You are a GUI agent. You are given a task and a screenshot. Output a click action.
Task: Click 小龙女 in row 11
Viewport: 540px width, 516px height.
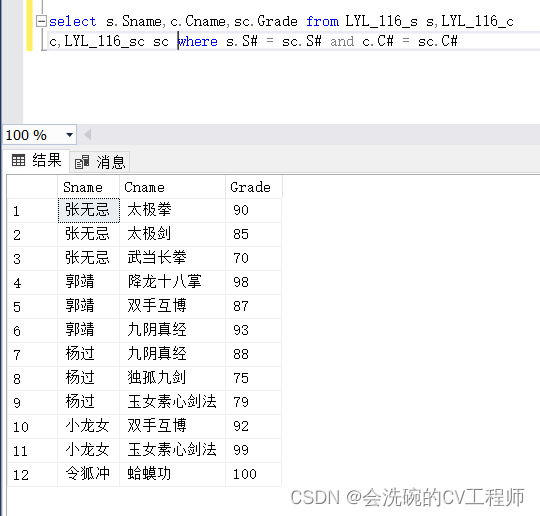click(89, 450)
